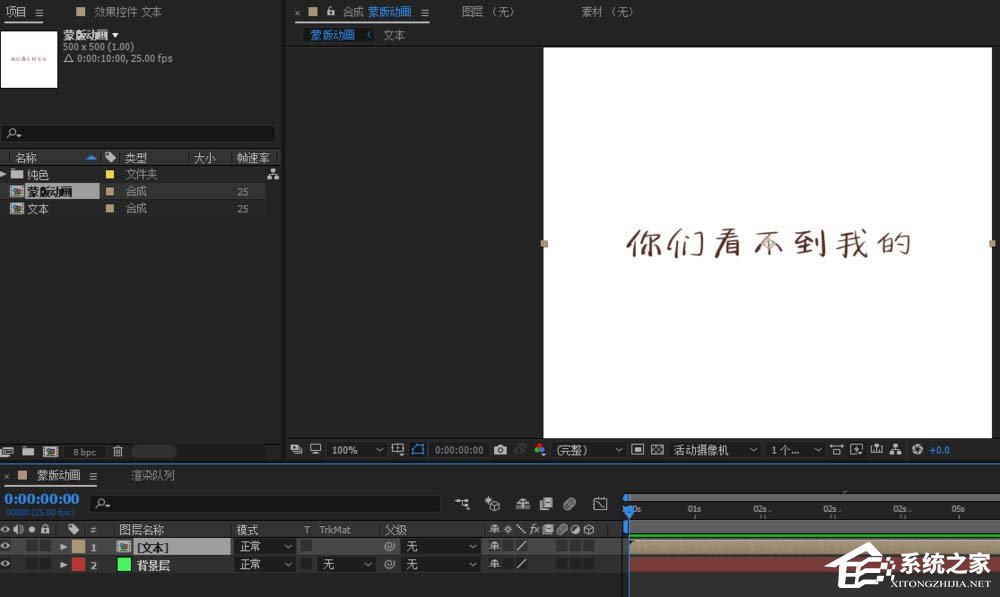
Task: Take a snapshot with the camera icon
Action: tap(500, 450)
